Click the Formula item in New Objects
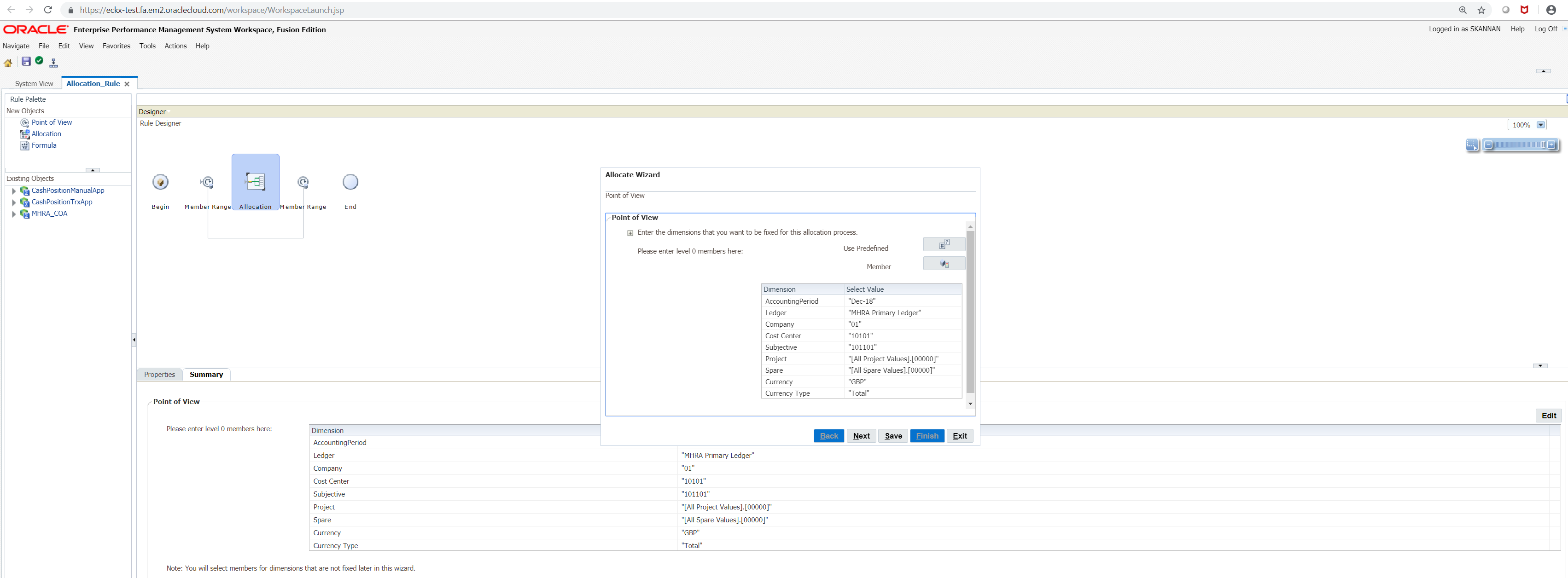 click(43, 145)
